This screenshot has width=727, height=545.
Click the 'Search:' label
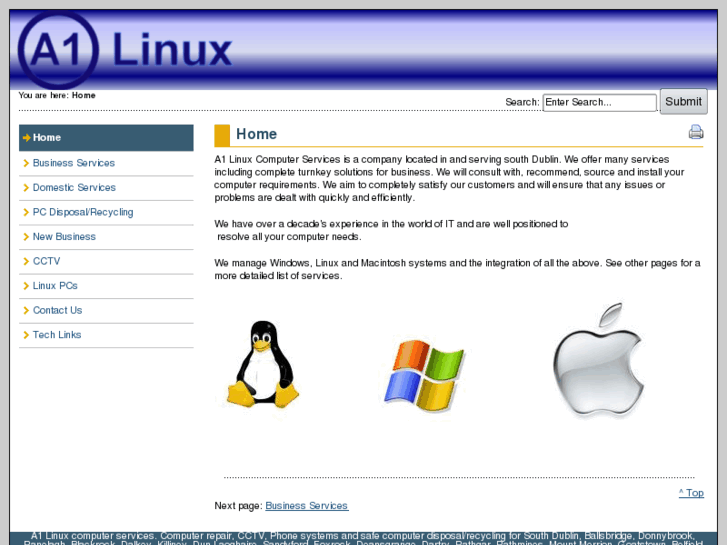pos(522,102)
